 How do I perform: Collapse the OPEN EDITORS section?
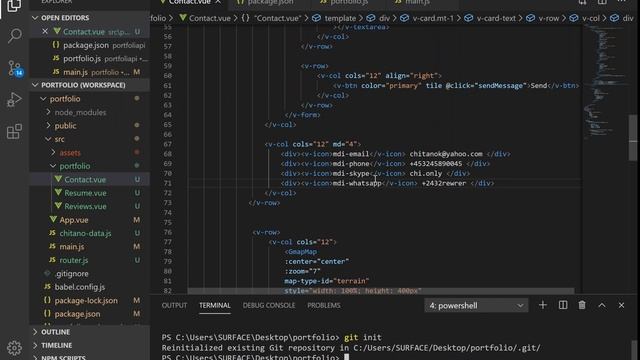pos(89,18)
